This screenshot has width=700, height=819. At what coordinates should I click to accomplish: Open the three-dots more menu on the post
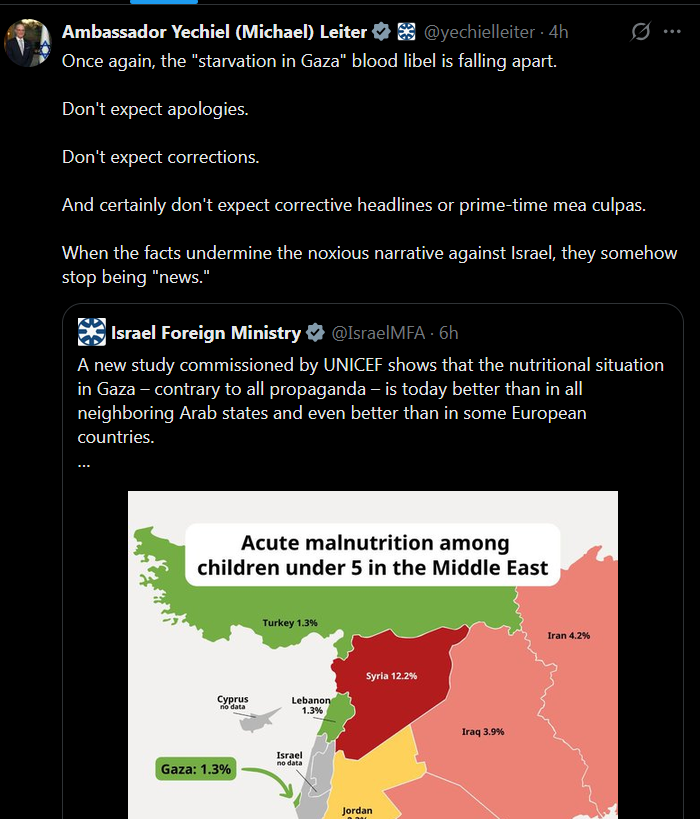point(672,31)
